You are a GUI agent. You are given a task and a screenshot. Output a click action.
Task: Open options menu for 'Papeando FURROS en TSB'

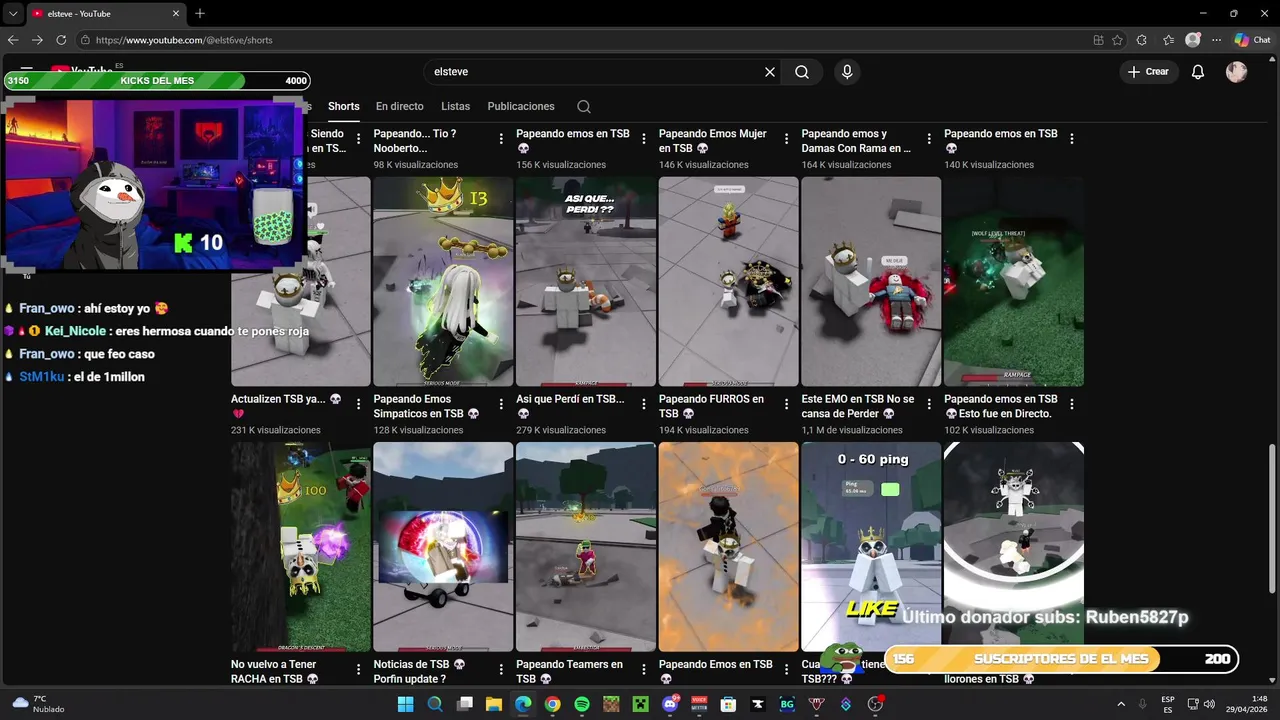pos(786,405)
